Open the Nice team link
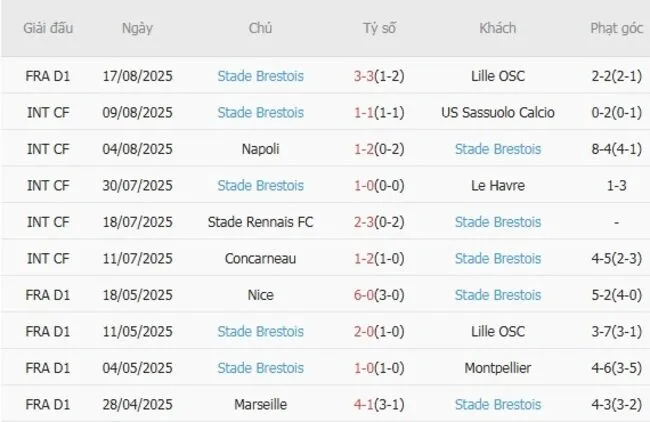Image resolution: width=650 pixels, height=422 pixels. click(260, 295)
